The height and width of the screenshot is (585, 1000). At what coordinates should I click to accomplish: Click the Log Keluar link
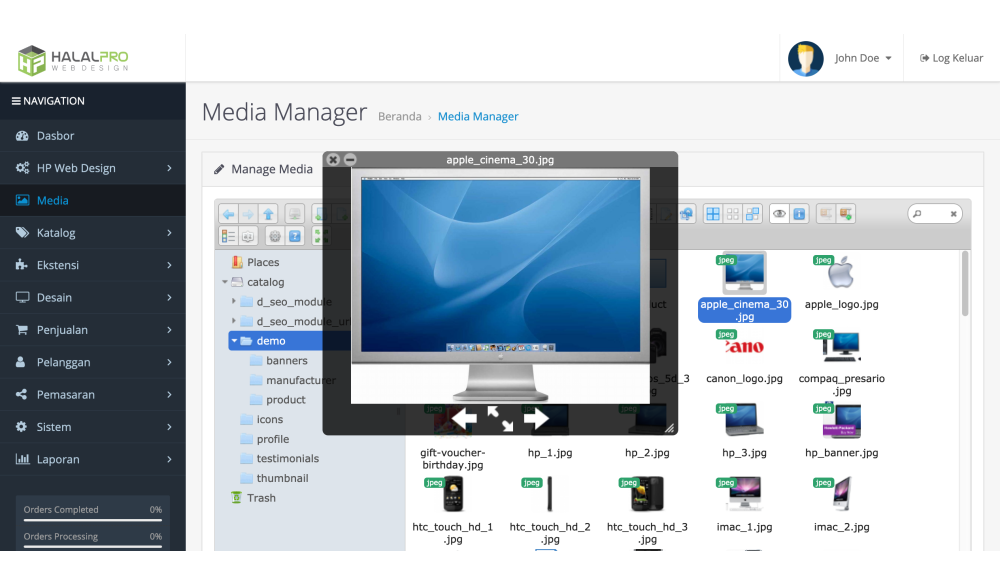[951, 58]
